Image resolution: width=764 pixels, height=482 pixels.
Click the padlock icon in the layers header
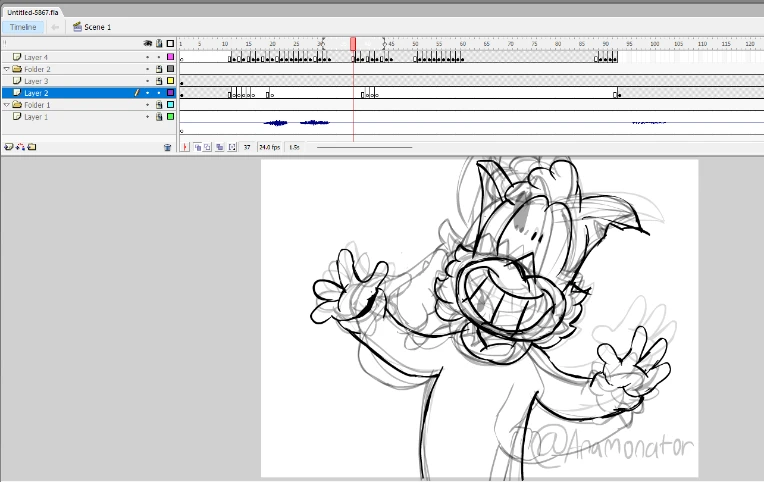[x=159, y=43]
